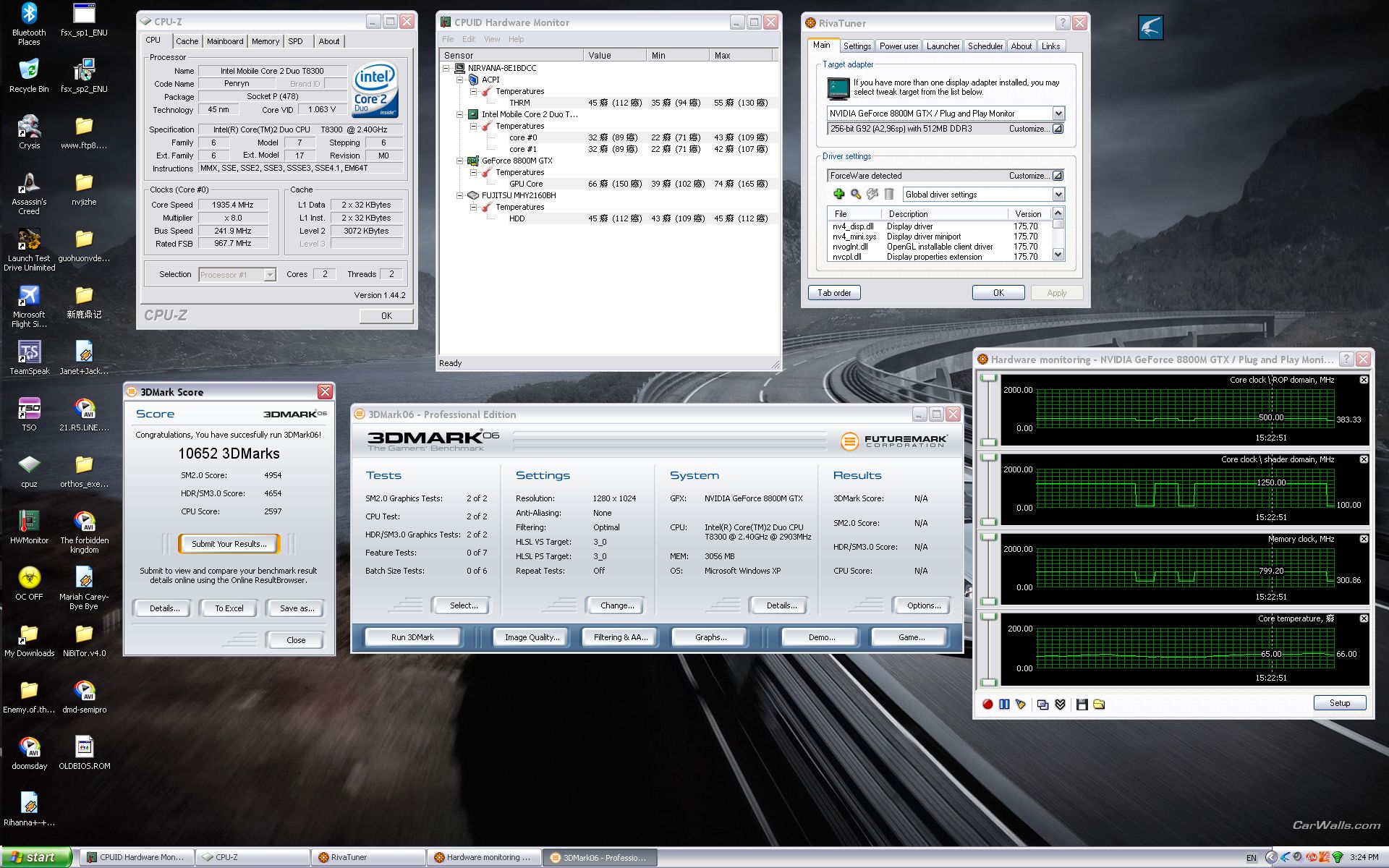This screenshot has width=1389, height=868.
Task: Click the red record button in Hardware monitoring
Action: click(x=987, y=704)
